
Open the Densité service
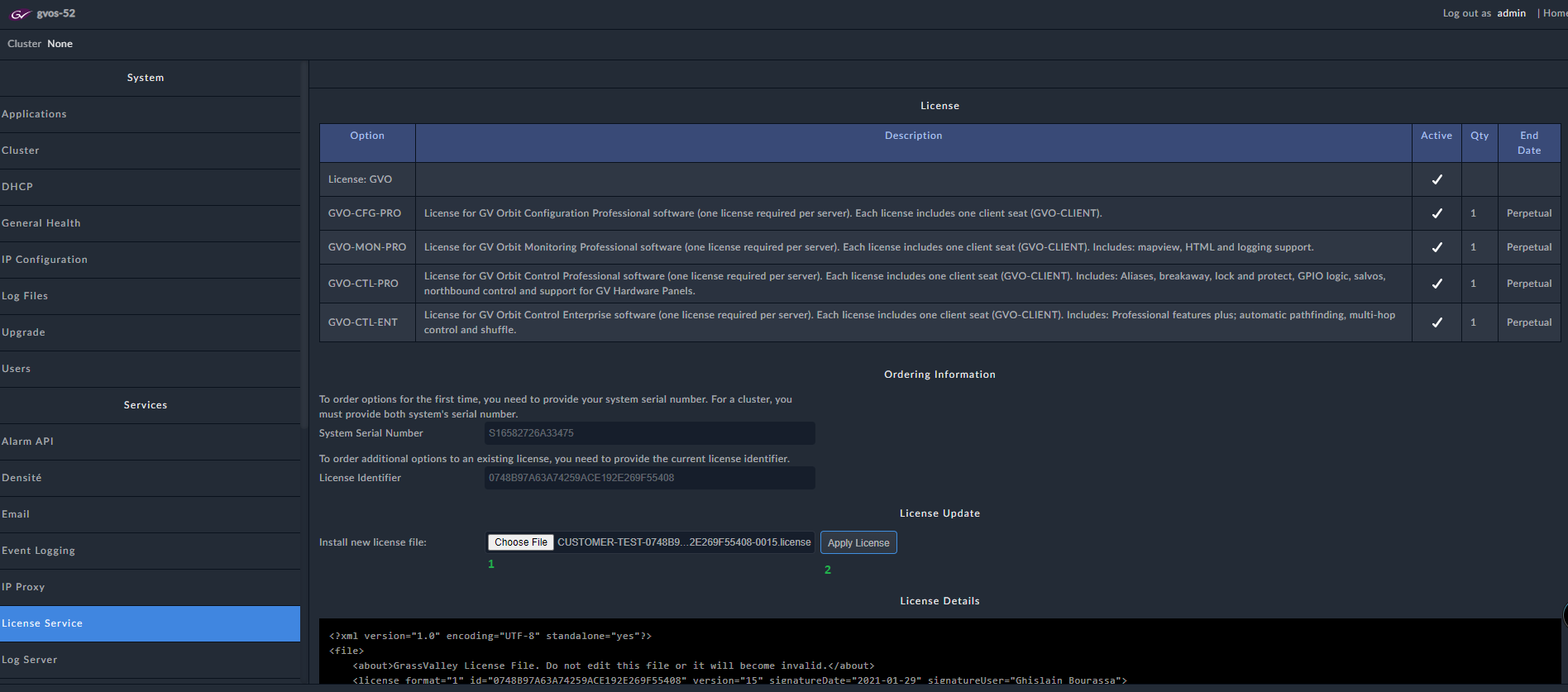coord(150,478)
